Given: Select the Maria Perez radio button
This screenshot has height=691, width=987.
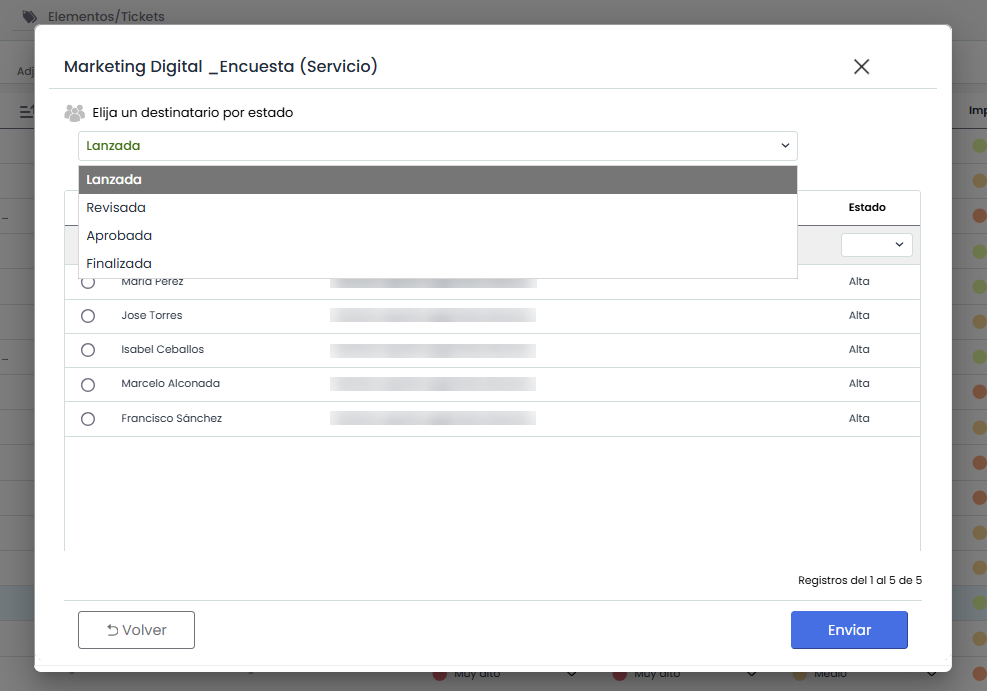Looking at the screenshot, I should (x=88, y=283).
